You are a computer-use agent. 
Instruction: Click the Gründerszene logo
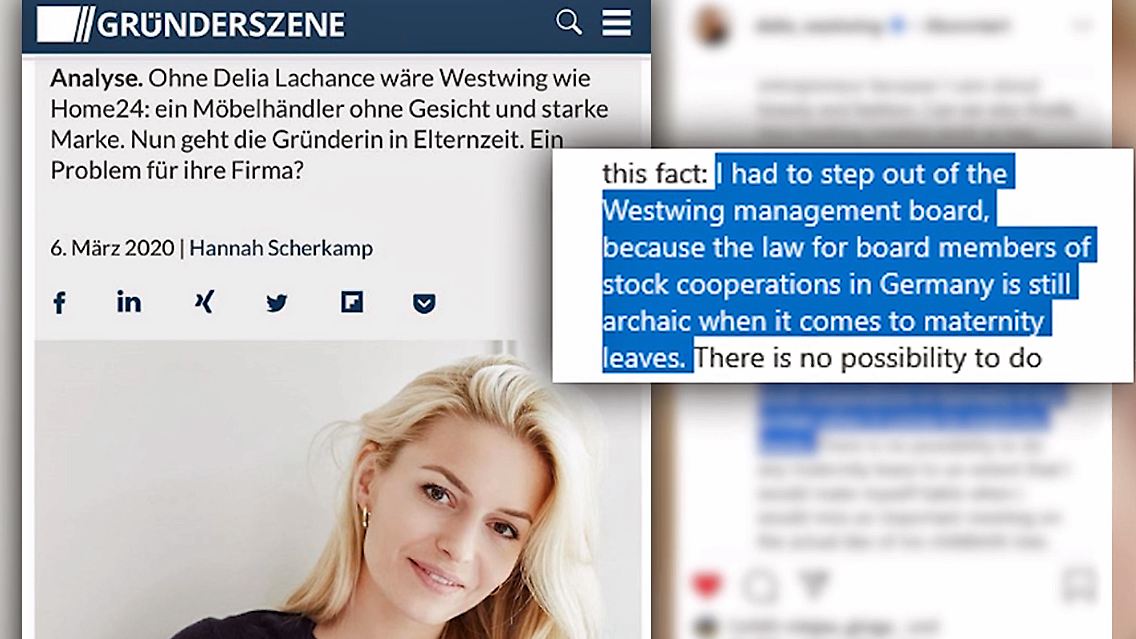[x=191, y=25]
